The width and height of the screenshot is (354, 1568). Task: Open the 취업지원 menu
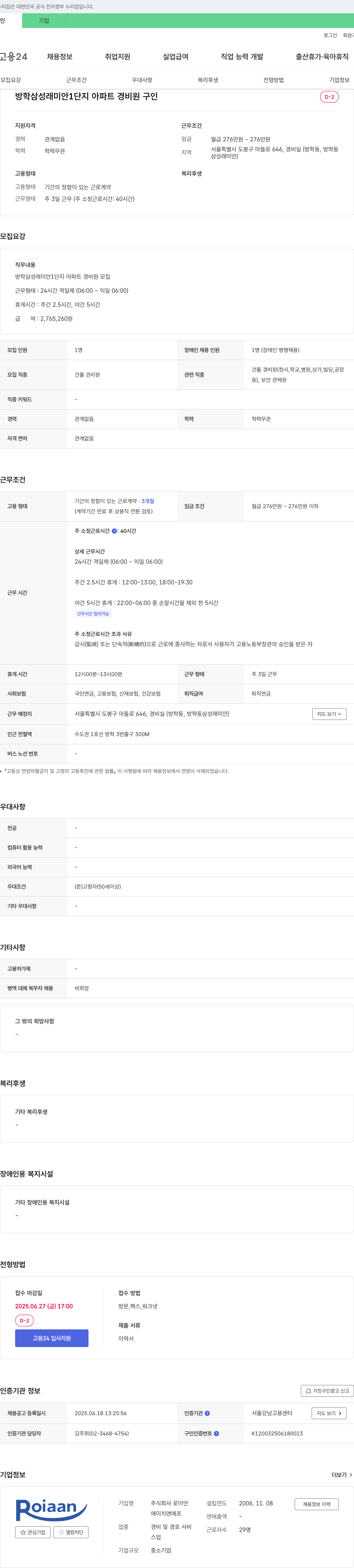(x=118, y=57)
